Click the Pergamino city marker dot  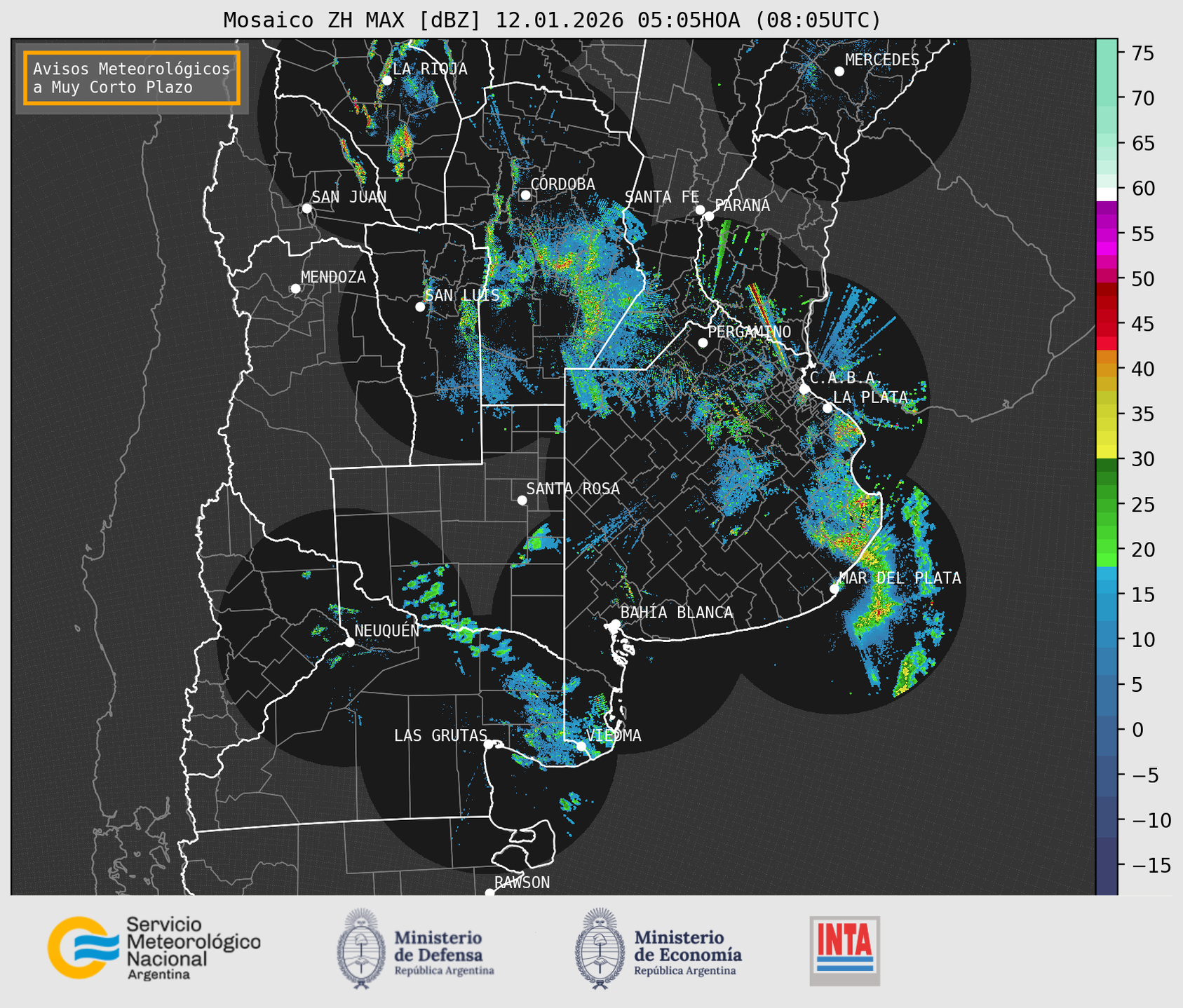(x=703, y=343)
